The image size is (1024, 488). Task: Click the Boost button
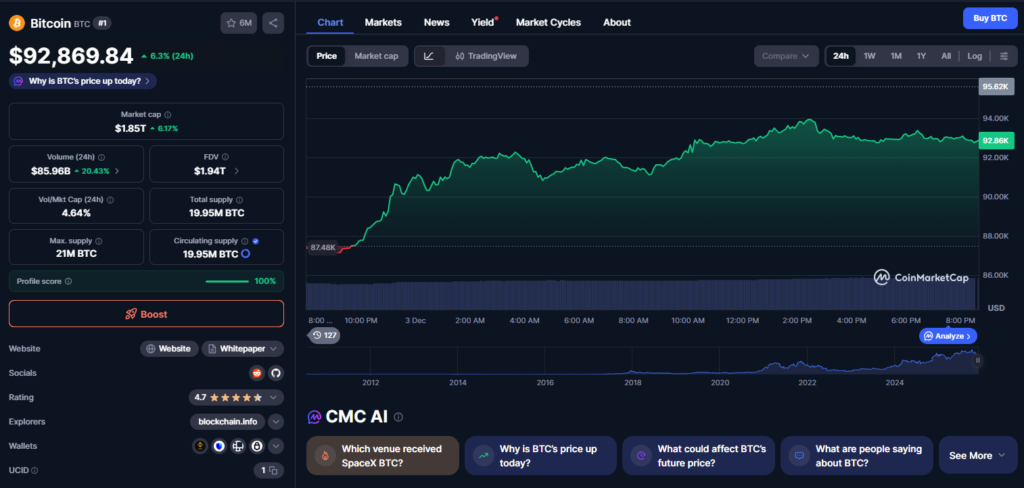(x=146, y=314)
